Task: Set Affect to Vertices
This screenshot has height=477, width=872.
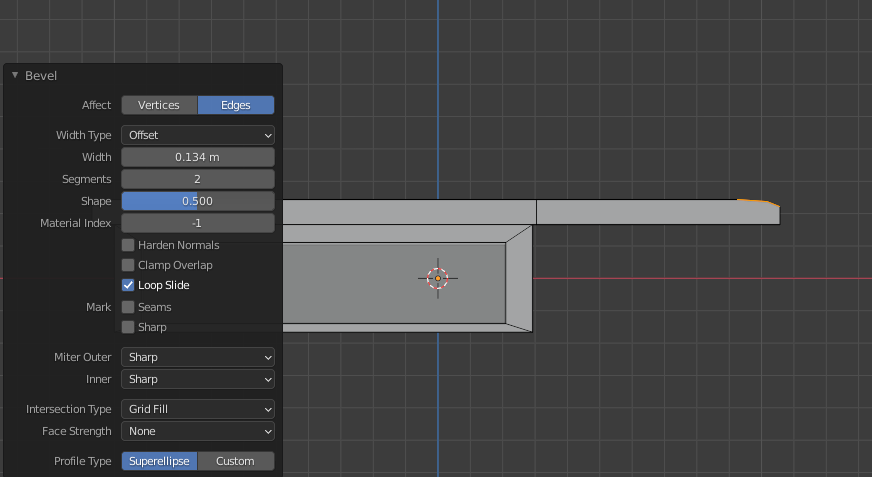Action: click(159, 105)
